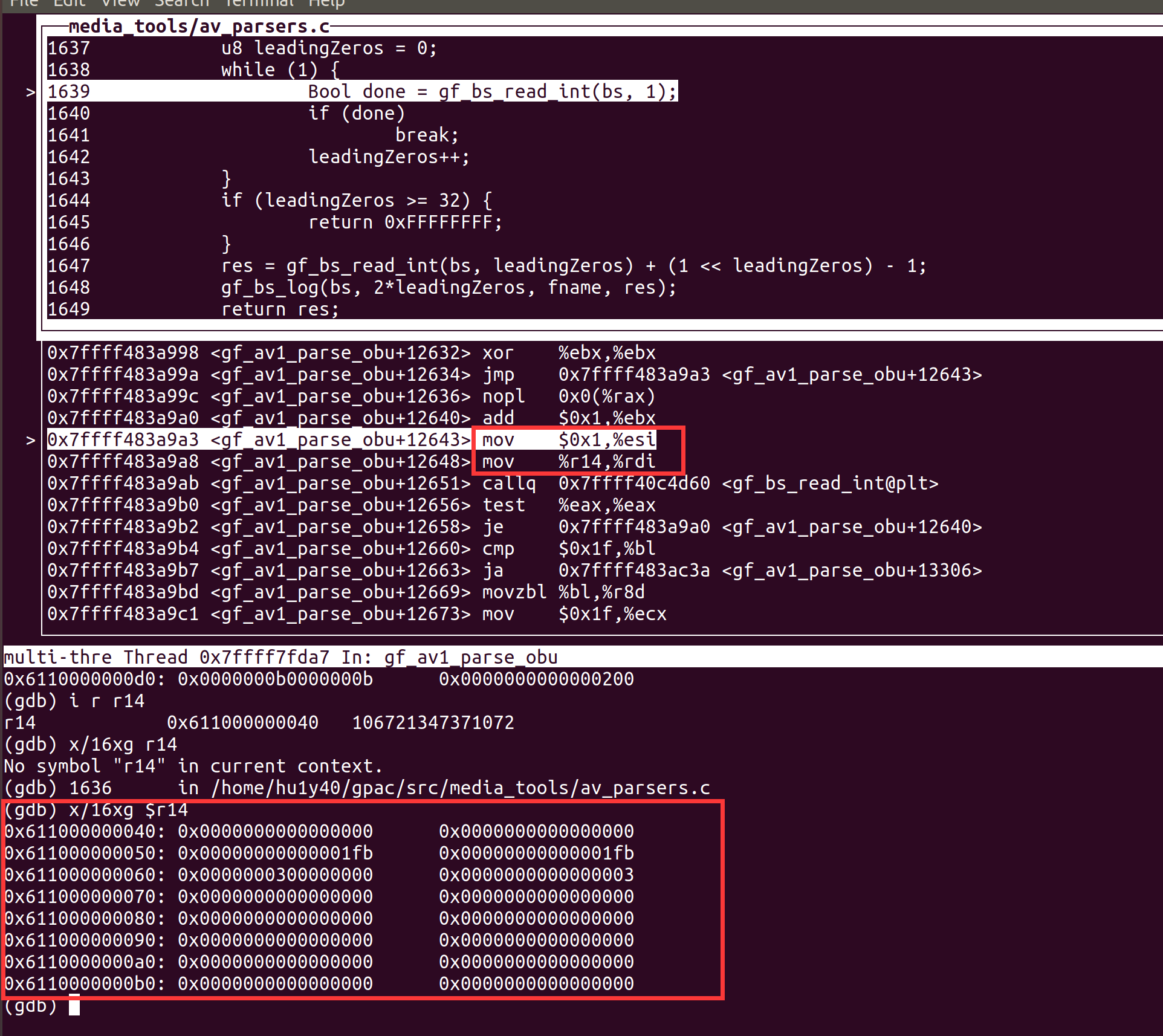Open the Search menu in menu bar
This screenshot has height=1036, width=1163.
tap(182, 4)
